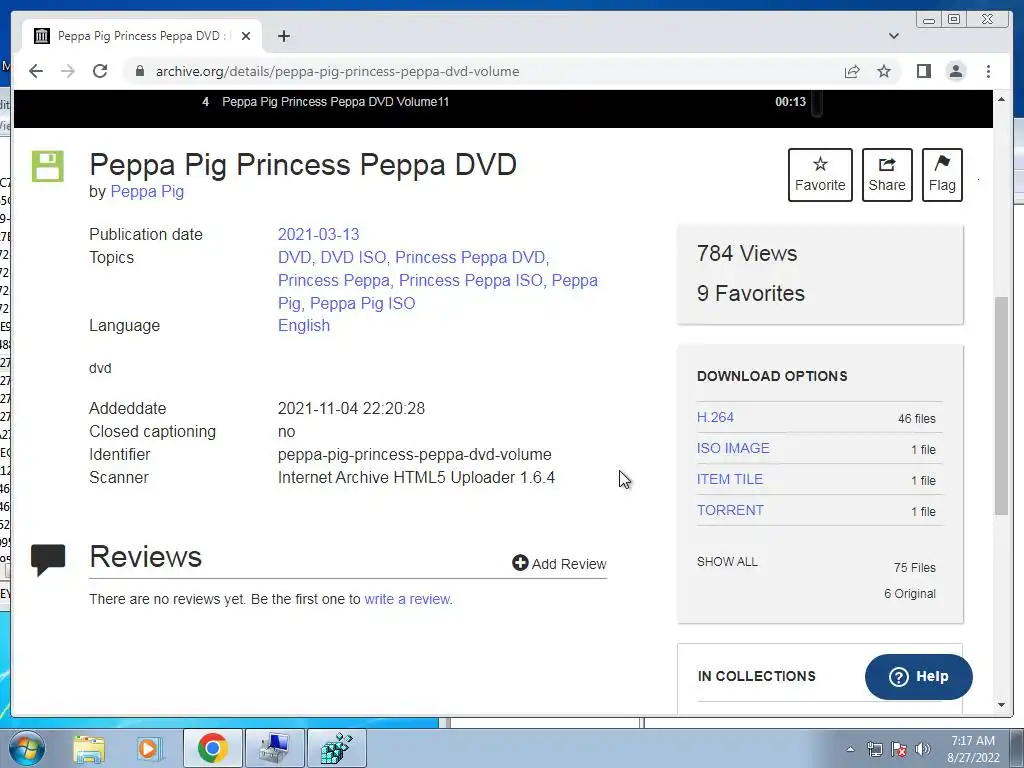Download the ISO IMAGE file

(733, 448)
